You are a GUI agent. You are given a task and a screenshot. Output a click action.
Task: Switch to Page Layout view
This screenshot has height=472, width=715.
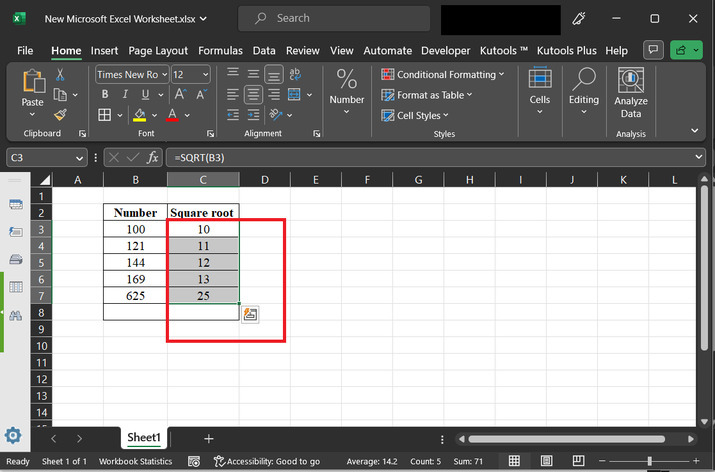pos(546,461)
